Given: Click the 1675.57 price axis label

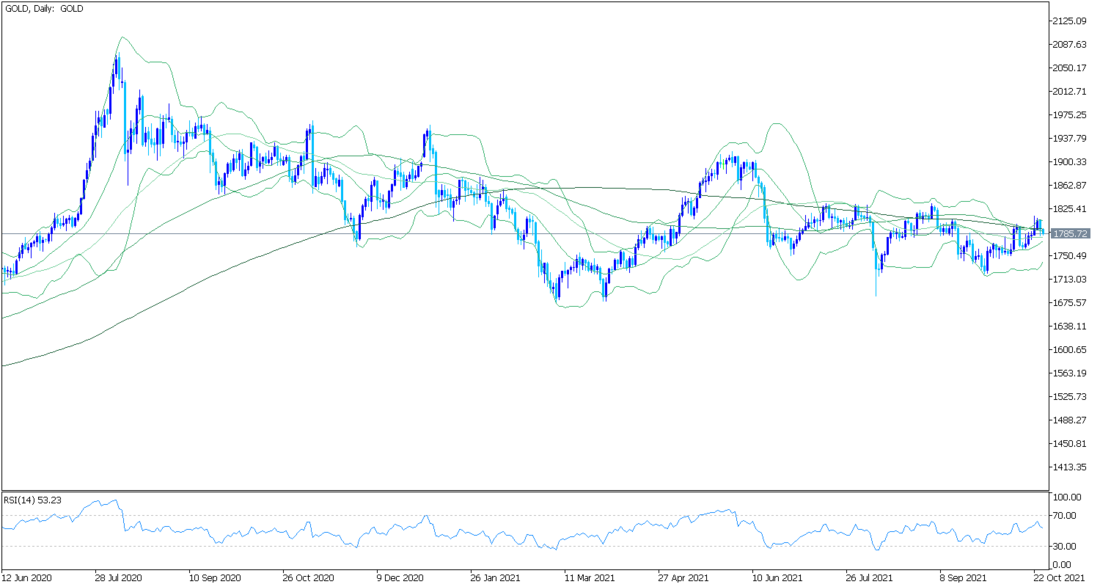Looking at the screenshot, I should (x=1069, y=303).
